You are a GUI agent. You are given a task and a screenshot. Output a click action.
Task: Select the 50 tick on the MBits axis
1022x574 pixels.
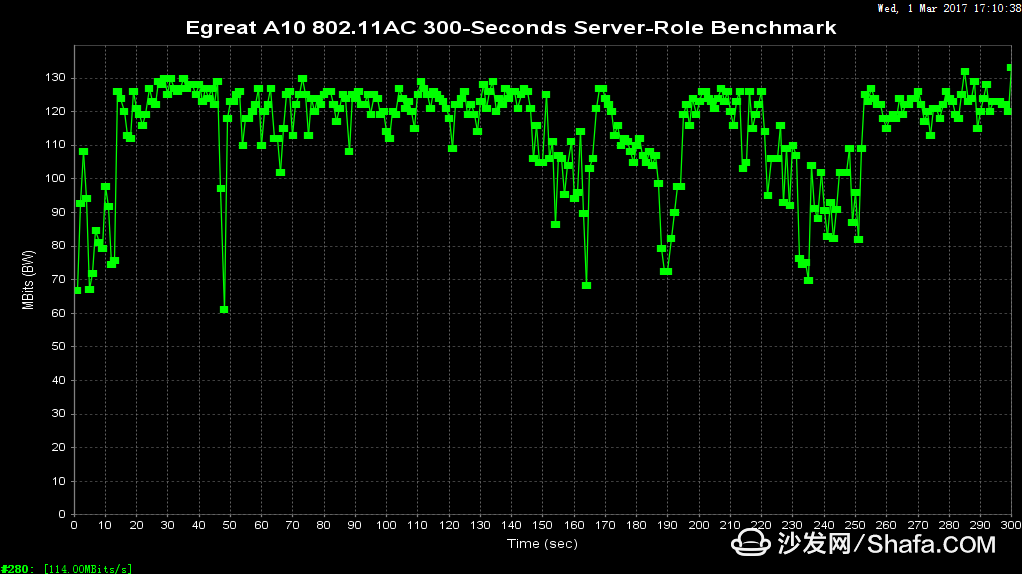[x=59, y=347]
